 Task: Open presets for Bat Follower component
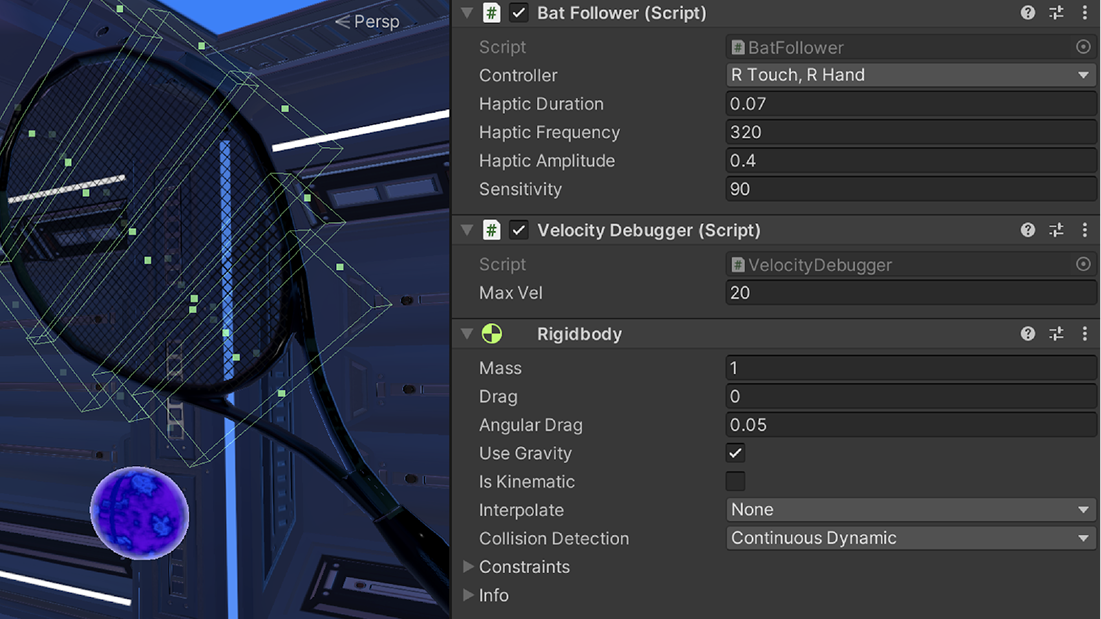coord(1056,13)
